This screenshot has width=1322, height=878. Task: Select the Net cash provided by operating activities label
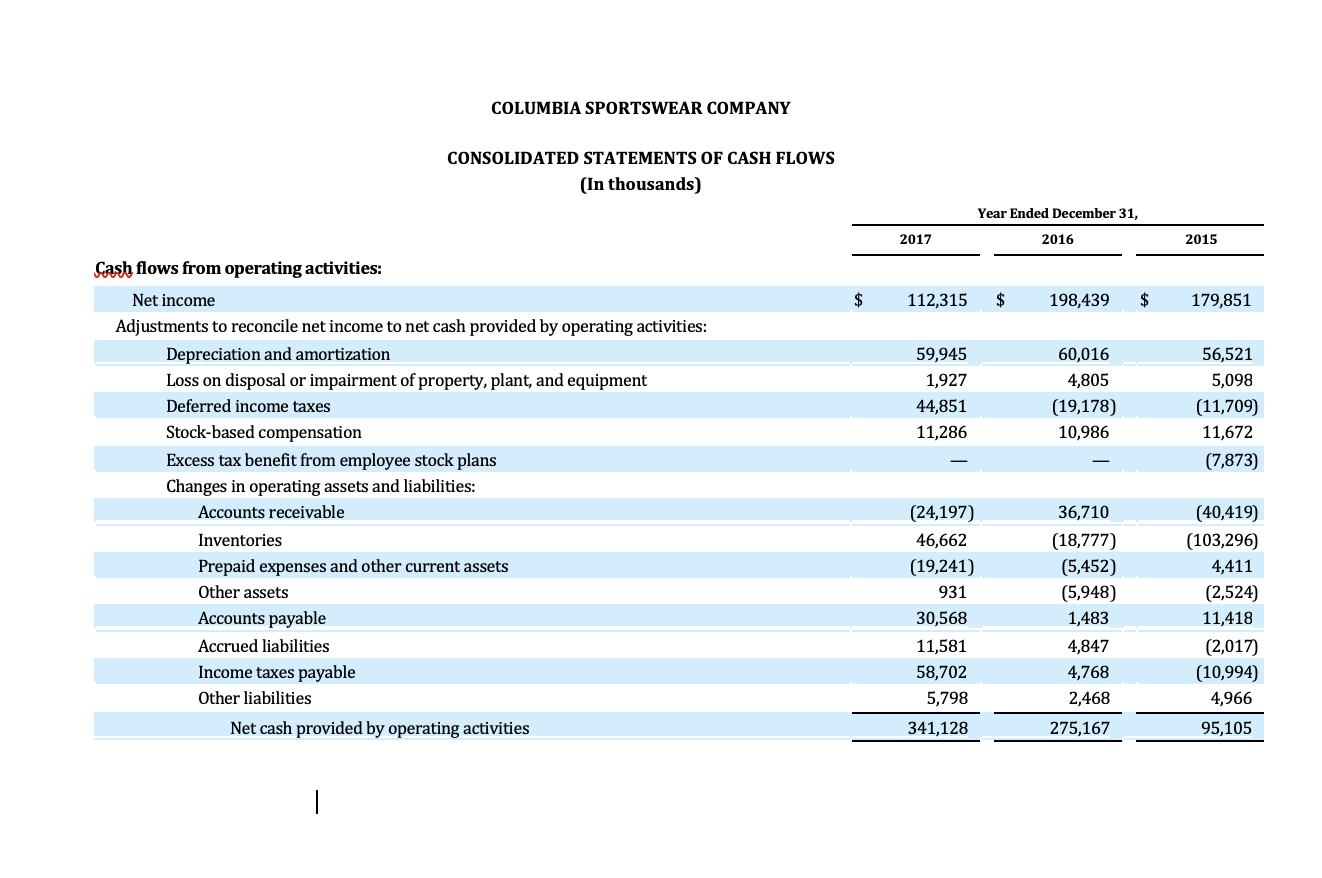coord(380,728)
